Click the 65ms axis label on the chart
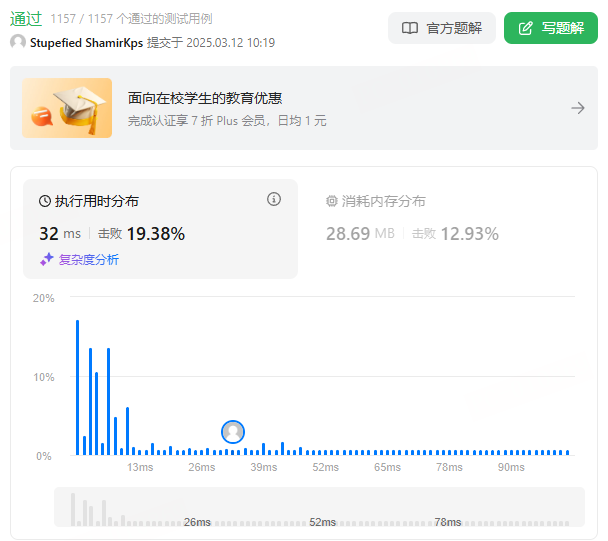 pyautogui.click(x=387, y=467)
